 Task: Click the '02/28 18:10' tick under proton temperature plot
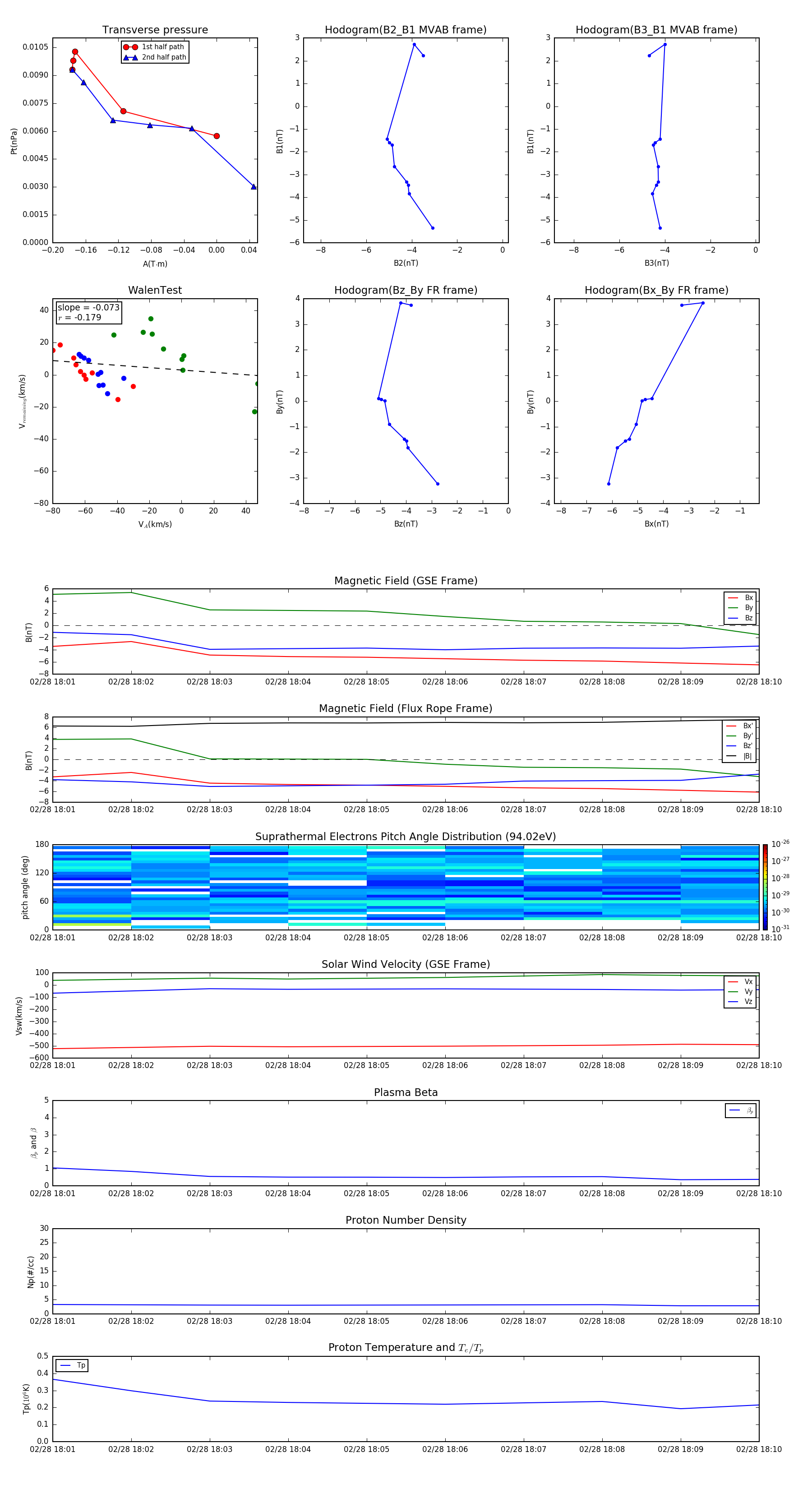(759, 1449)
